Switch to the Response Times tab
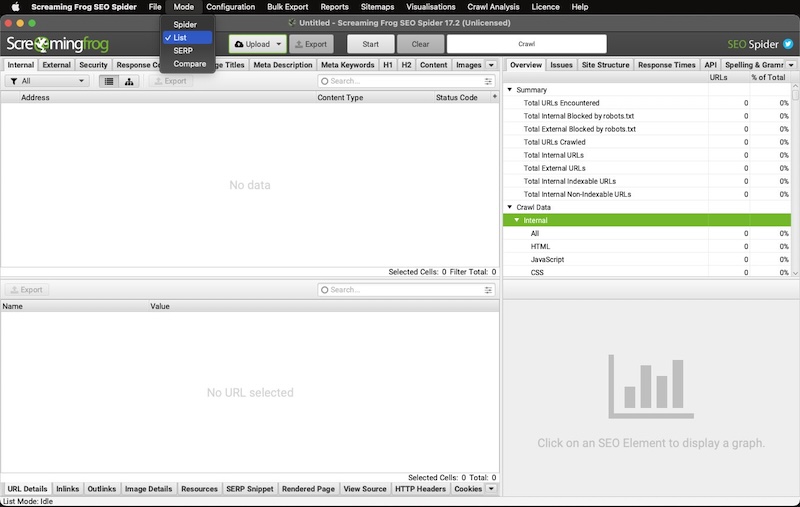The height and width of the screenshot is (507, 800). [x=666, y=65]
